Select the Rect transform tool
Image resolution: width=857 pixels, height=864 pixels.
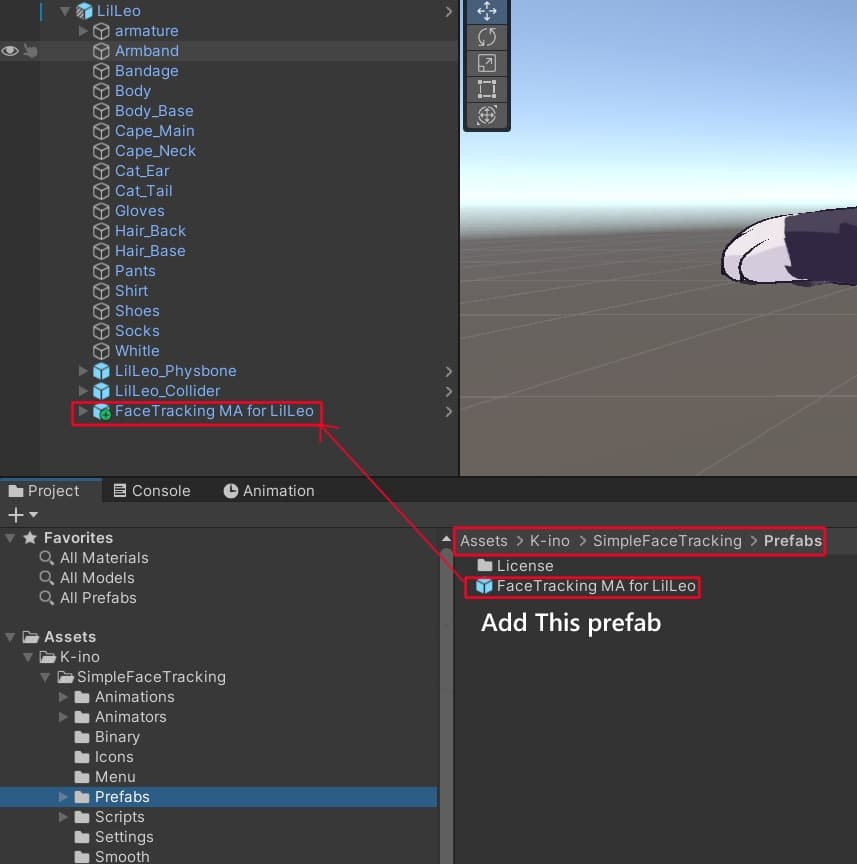487,89
